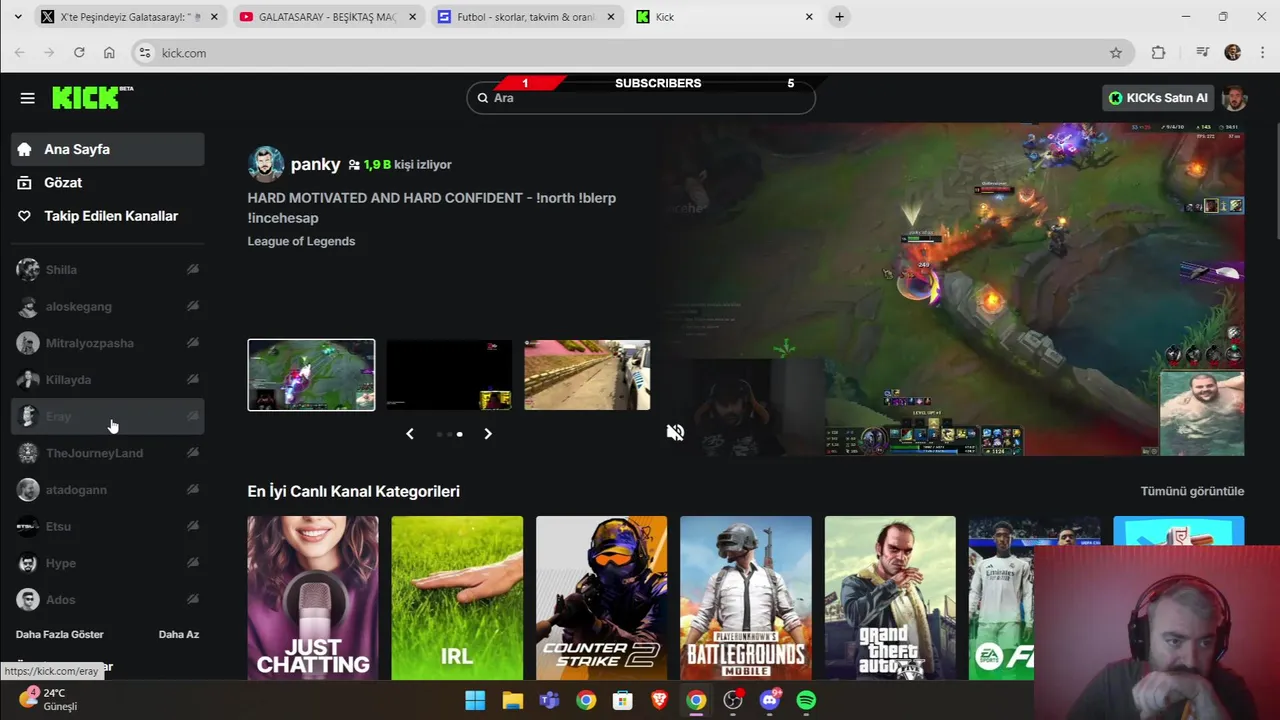Open the Just Chatting category card
Screen dimensions: 1280x720
tap(313, 598)
